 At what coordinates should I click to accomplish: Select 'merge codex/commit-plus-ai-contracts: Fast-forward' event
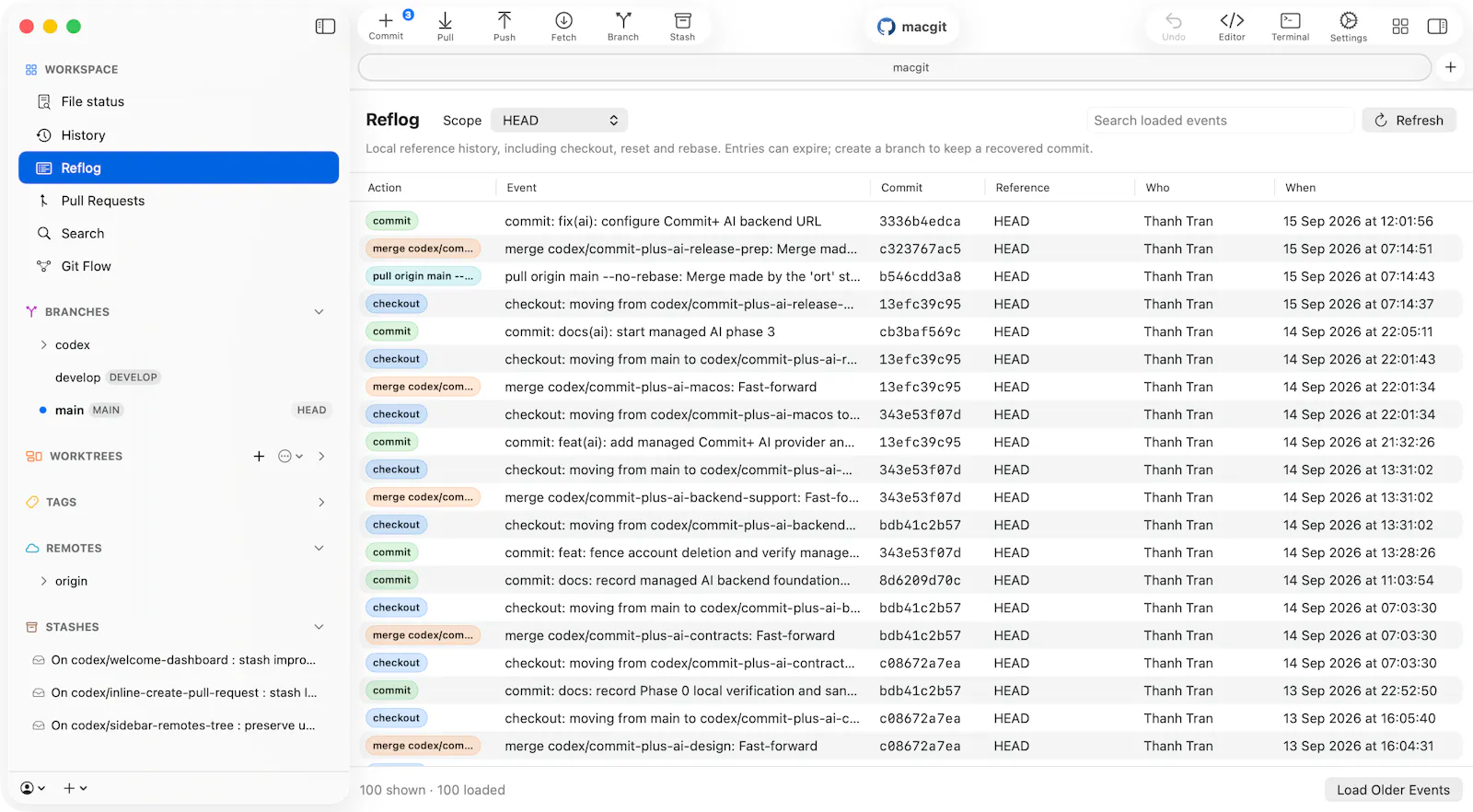pyautogui.click(x=669, y=635)
